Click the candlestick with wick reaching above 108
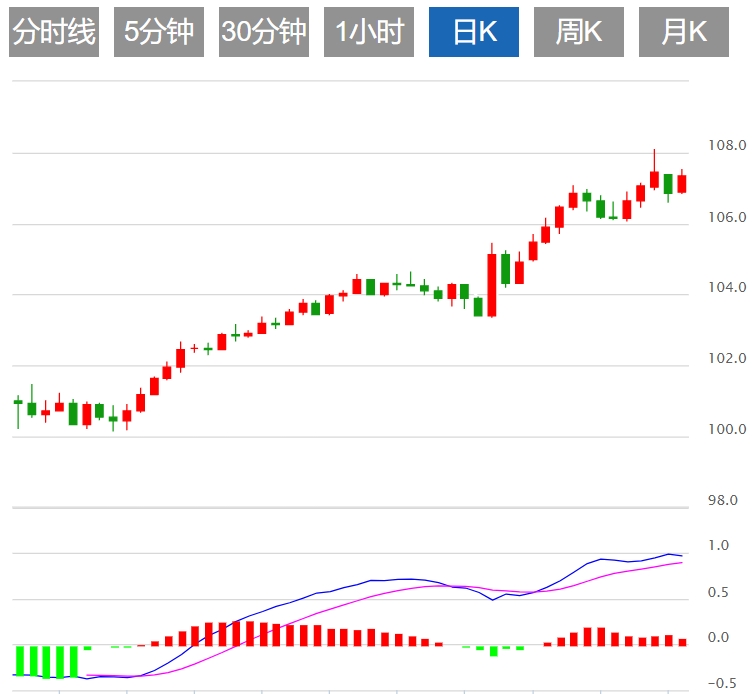Viewport: 755px width, 694px height. pyautogui.click(x=654, y=179)
